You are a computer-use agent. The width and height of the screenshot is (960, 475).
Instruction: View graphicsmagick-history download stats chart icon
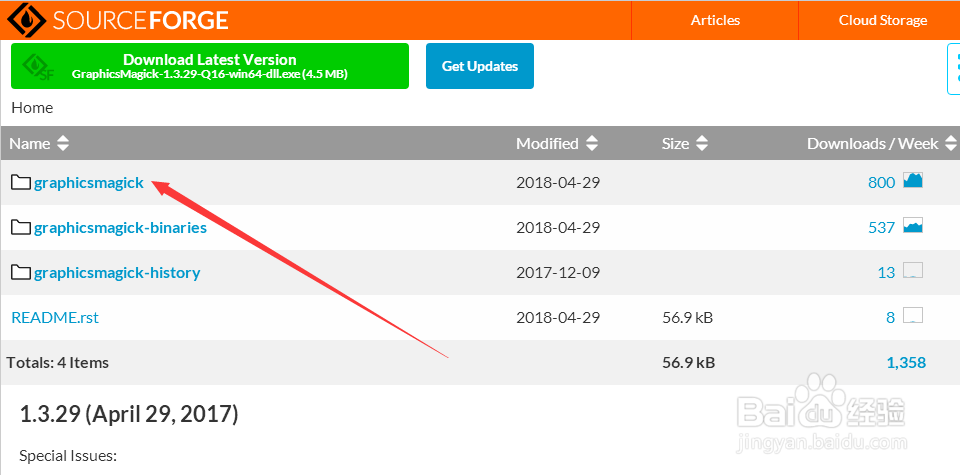913,271
